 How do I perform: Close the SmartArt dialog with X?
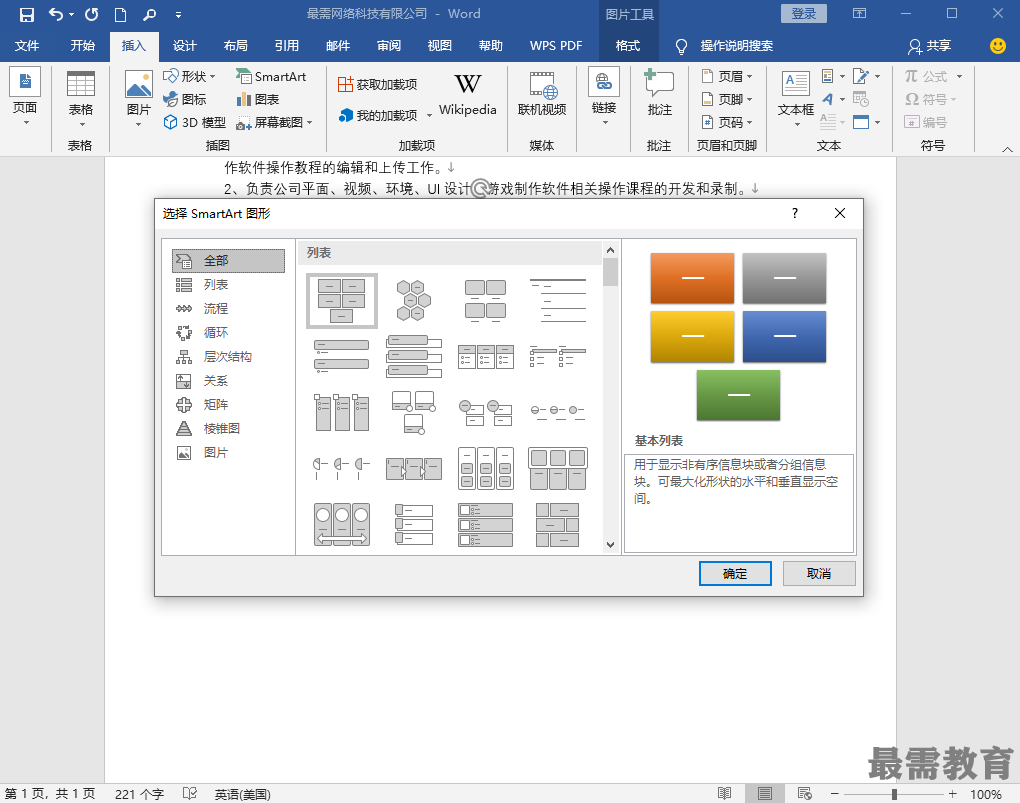tap(840, 213)
